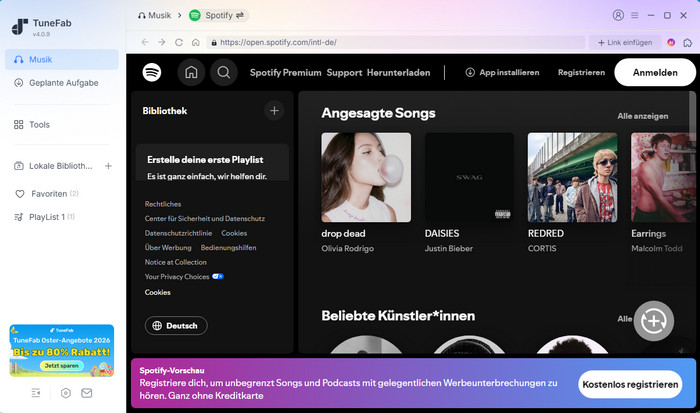Open Rechtliches footer link
700x413 pixels.
tap(163, 204)
